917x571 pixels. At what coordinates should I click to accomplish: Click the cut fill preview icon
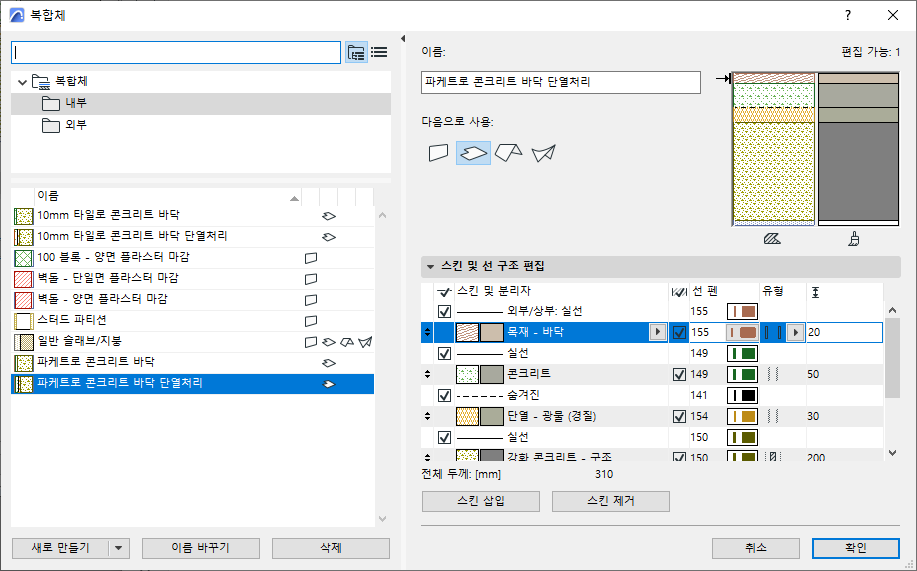772,239
